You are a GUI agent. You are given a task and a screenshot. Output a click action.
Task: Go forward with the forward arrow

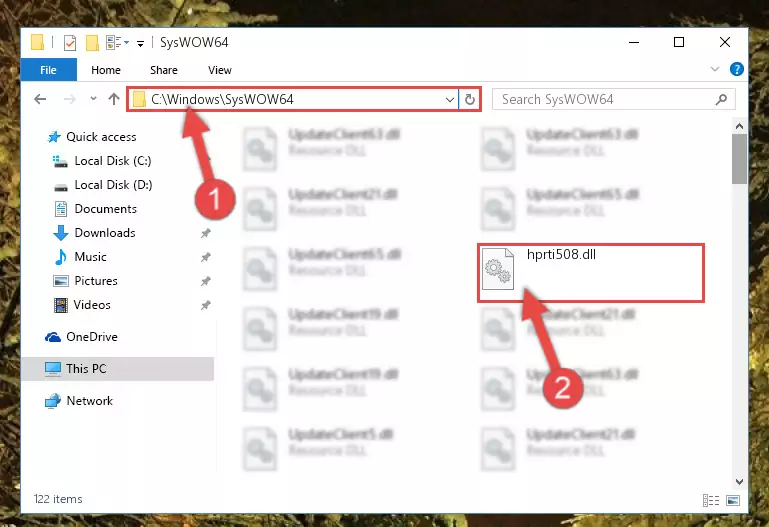70,100
